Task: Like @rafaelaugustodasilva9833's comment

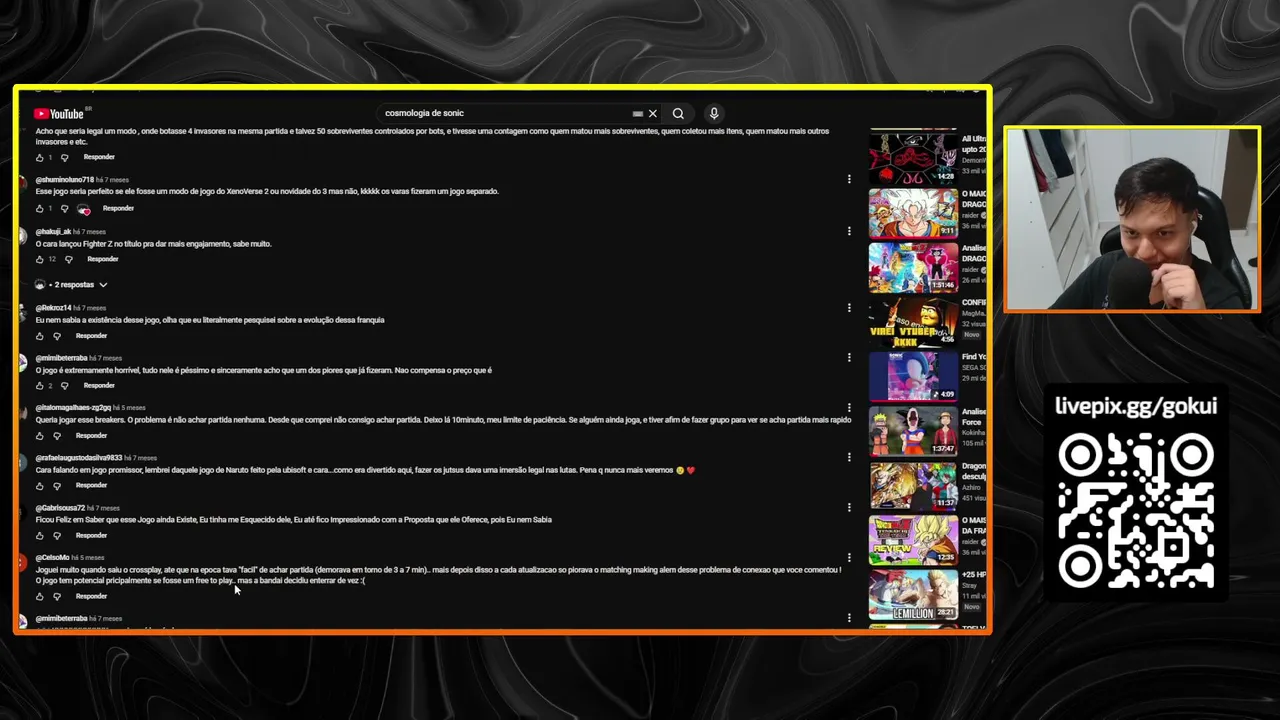Action: pyautogui.click(x=40, y=486)
